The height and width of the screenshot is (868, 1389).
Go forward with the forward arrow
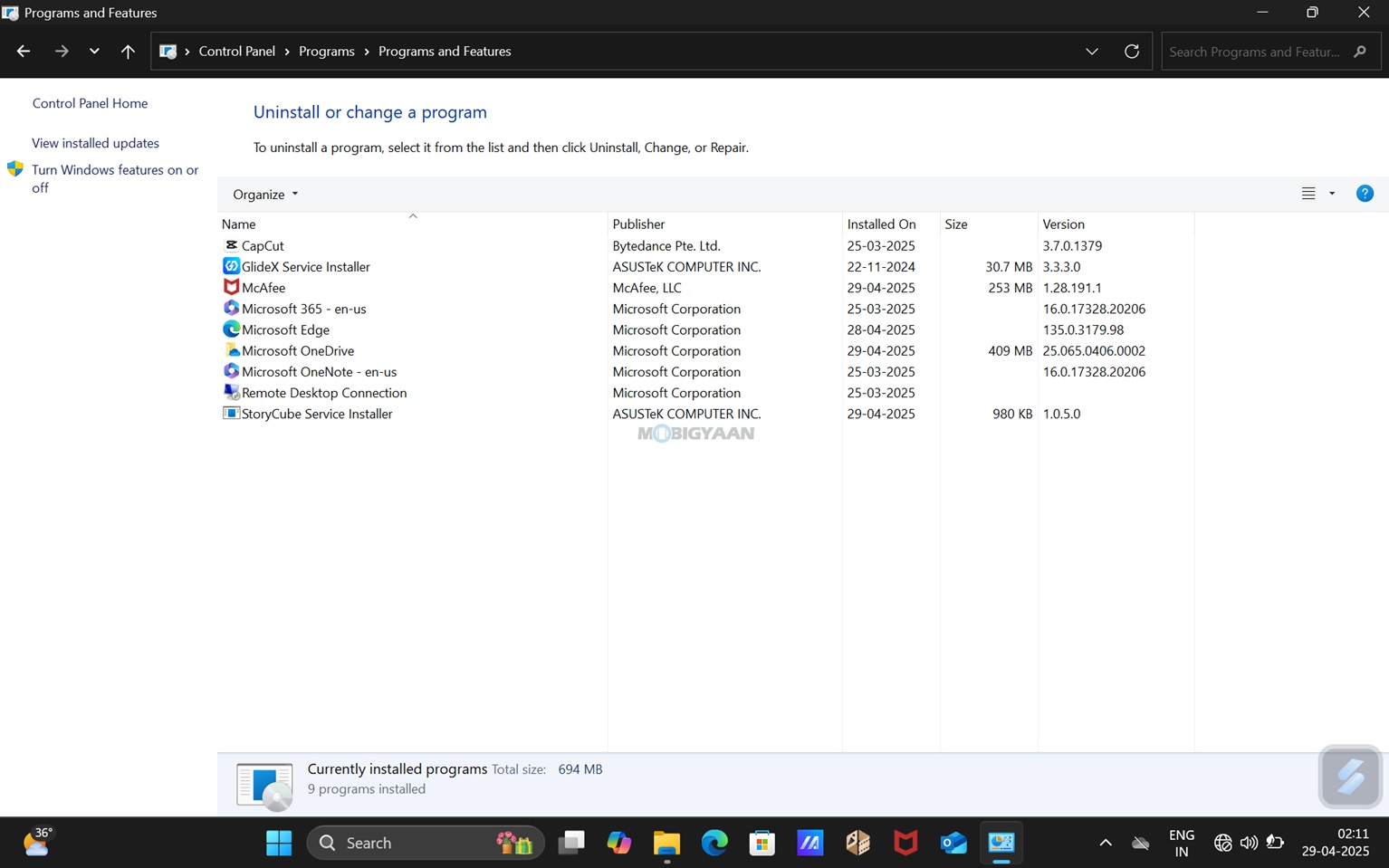(x=61, y=52)
